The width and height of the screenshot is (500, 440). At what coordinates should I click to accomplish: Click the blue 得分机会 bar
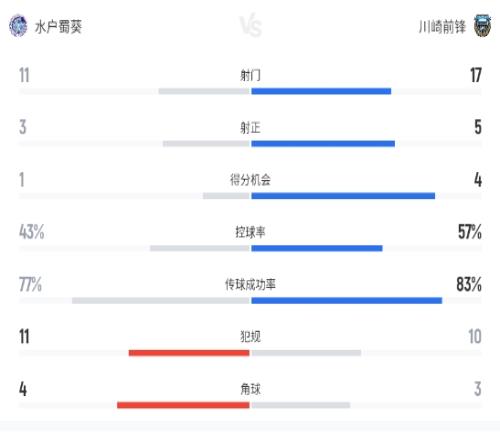(343, 196)
